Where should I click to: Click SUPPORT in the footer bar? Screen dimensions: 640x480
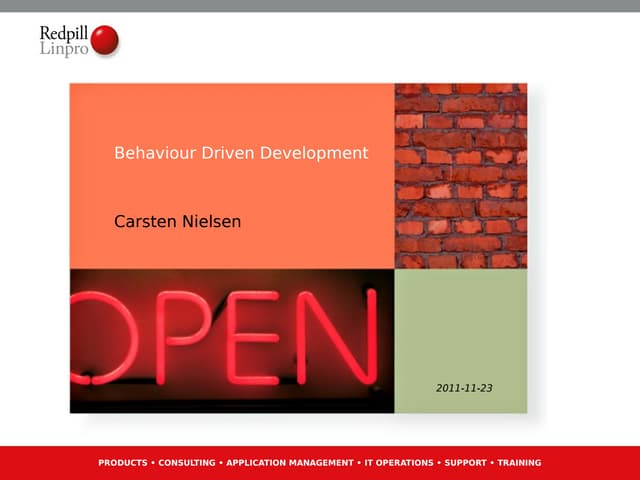[x=465, y=463]
